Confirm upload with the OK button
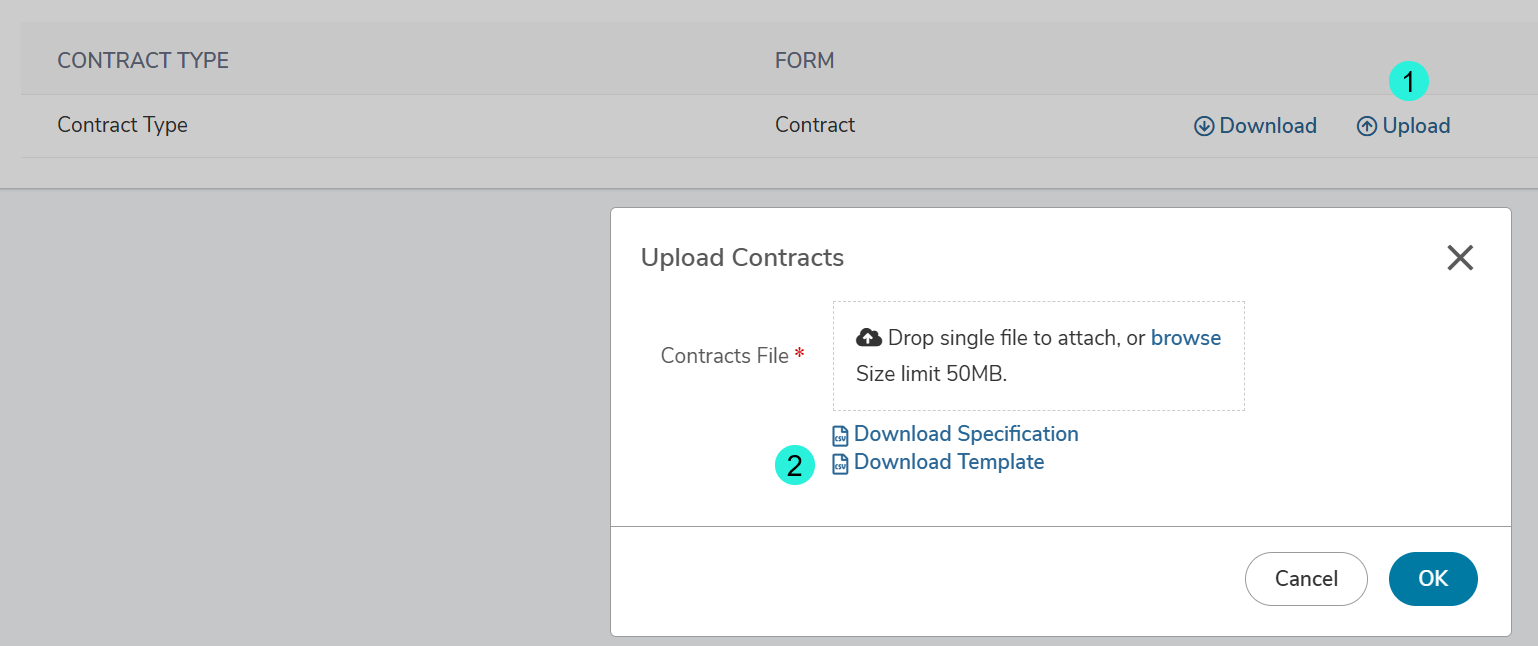Screen dimensions: 1538x646 pyautogui.click(x=1433, y=579)
